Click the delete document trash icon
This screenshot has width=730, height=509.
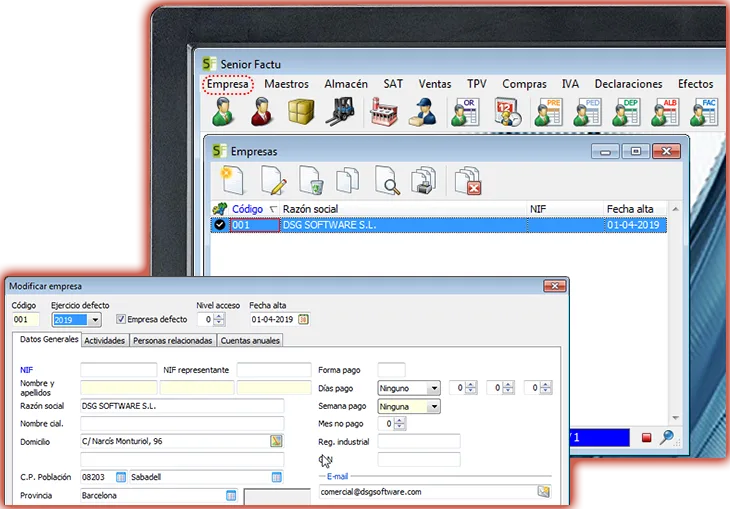click(x=311, y=180)
